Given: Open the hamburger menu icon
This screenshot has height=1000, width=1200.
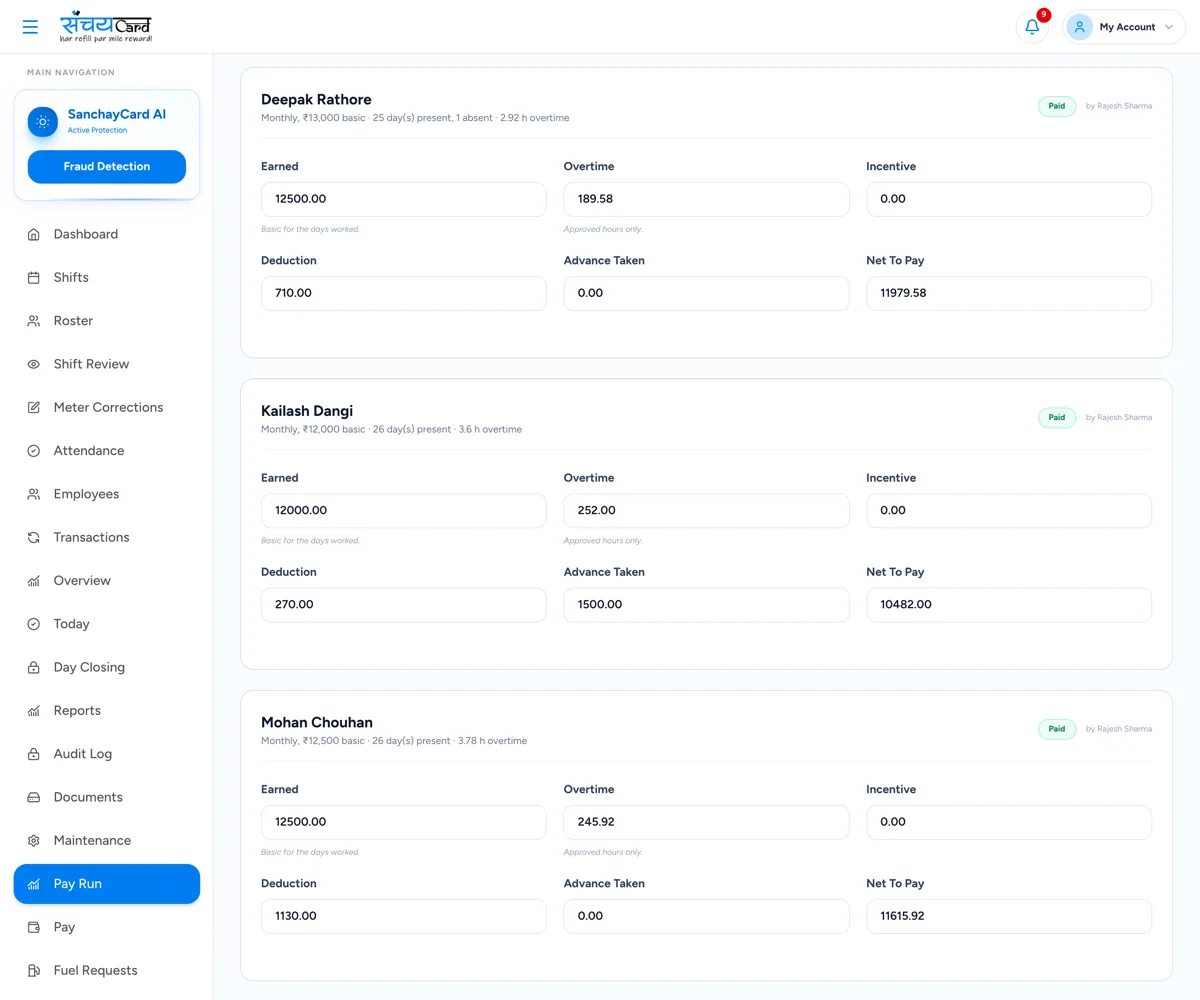Looking at the screenshot, I should click(x=30, y=27).
